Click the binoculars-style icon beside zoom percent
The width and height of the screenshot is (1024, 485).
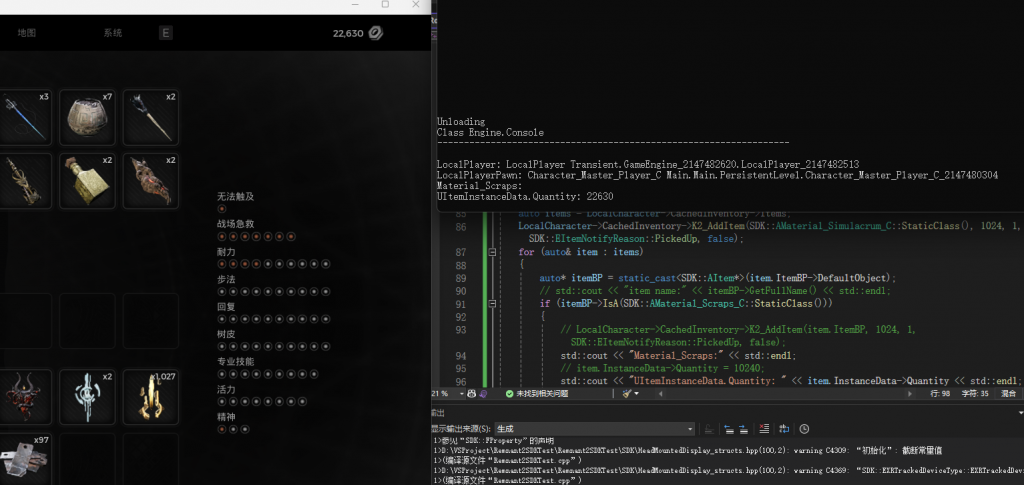[x=472, y=394]
